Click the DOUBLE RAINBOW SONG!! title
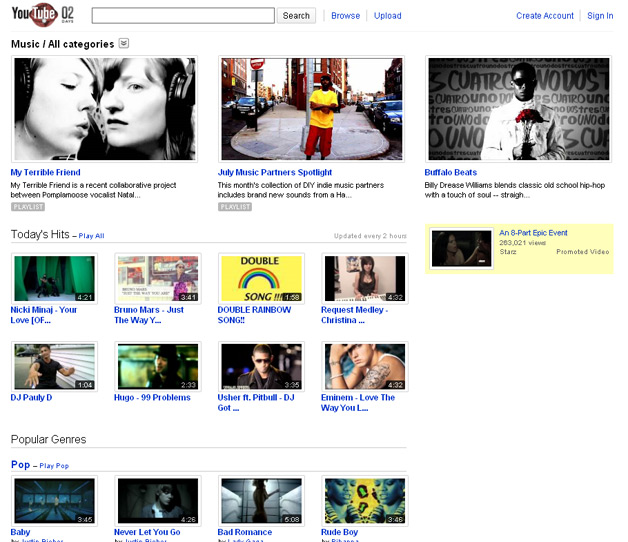Image resolution: width=628 pixels, height=542 pixels. 254,315
